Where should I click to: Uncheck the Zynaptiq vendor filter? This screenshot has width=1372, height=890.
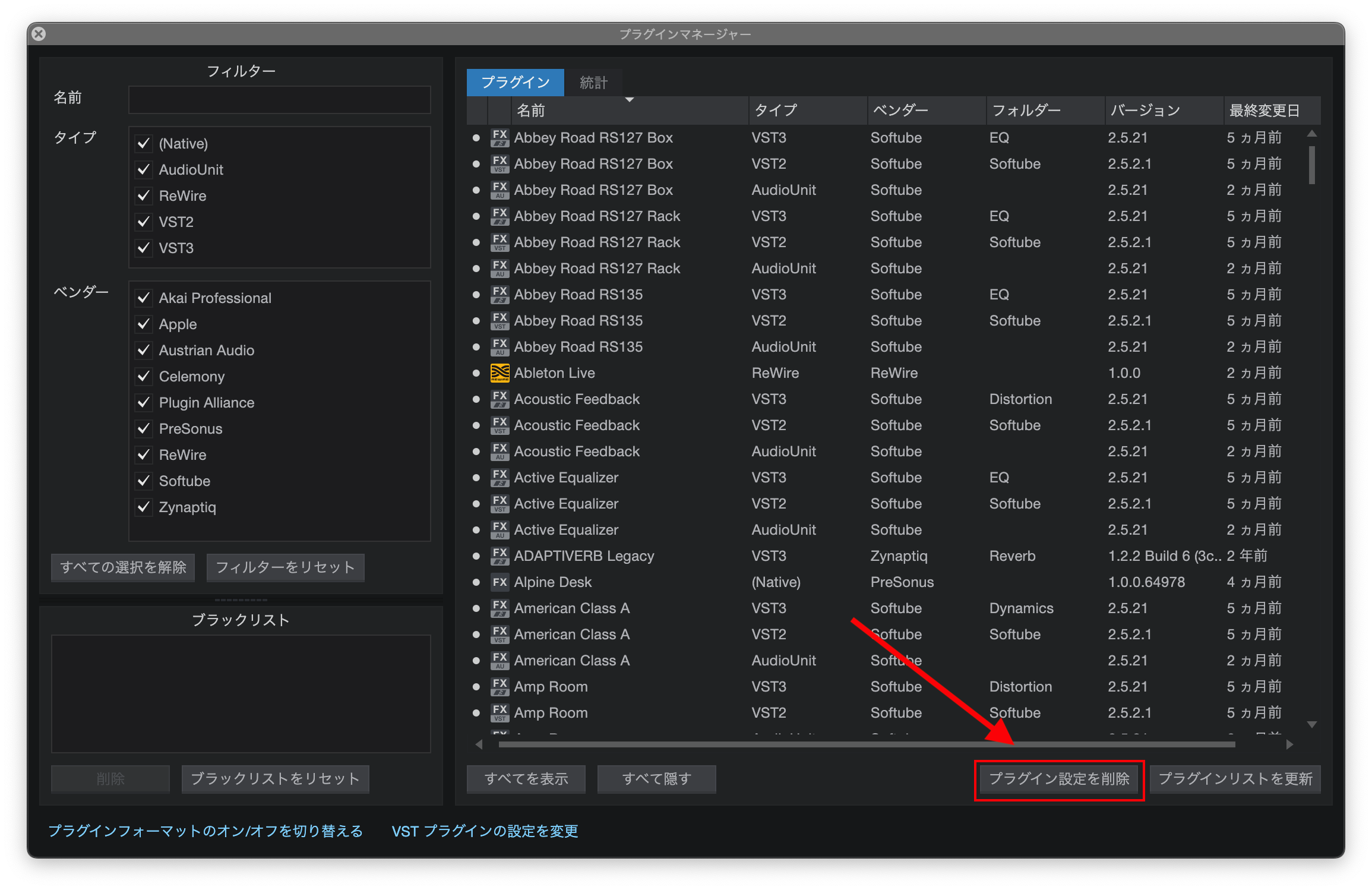tap(143, 507)
